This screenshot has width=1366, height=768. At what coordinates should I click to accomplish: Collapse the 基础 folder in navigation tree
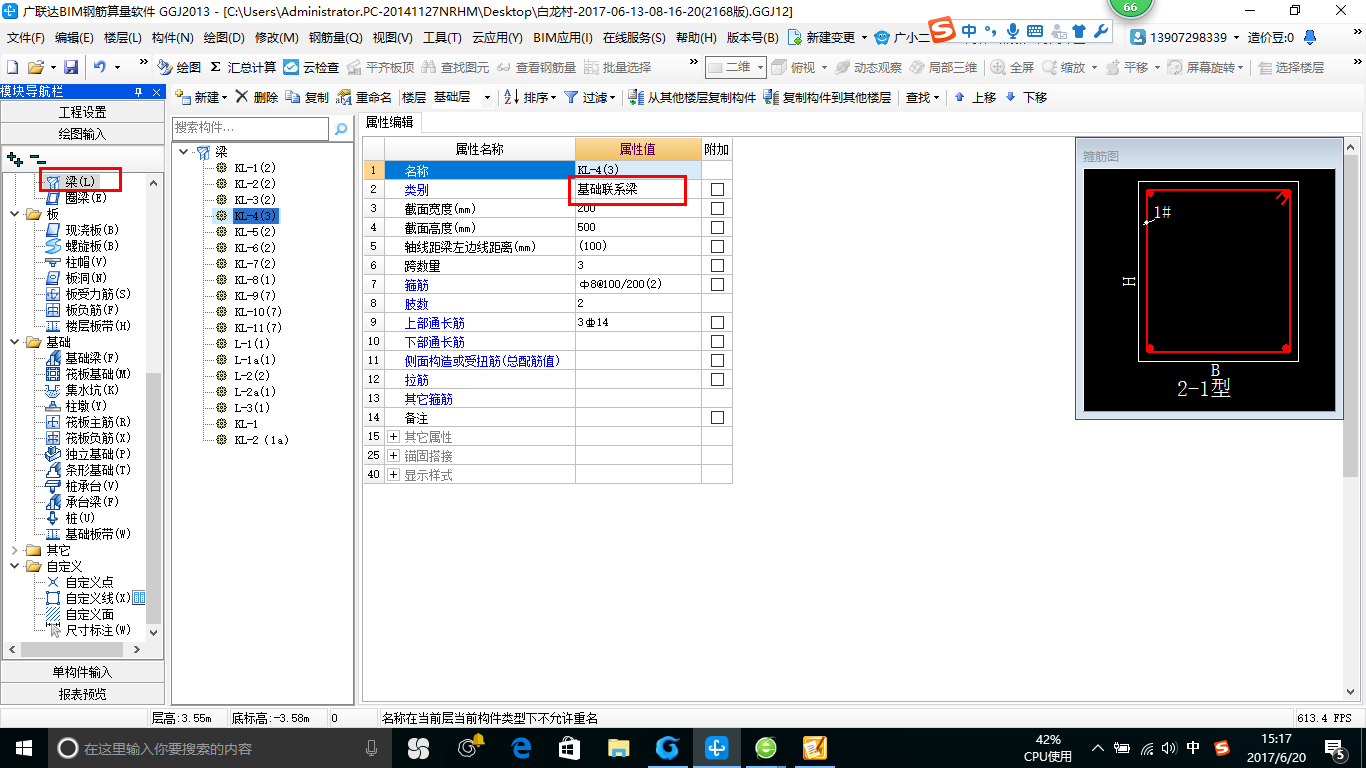[14, 342]
